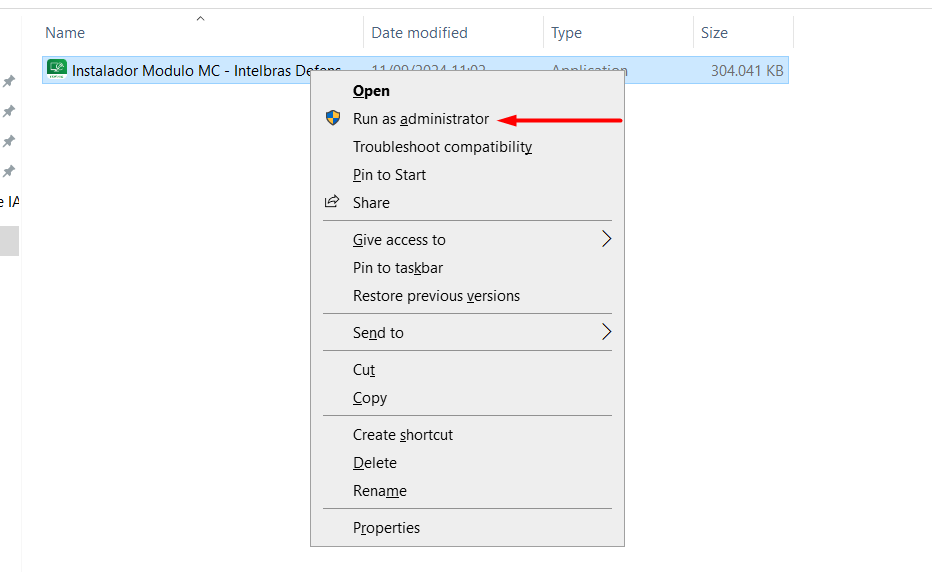The height and width of the screenshot is (572, 932).
Task: Sort files by Size column header
Action: (x=714, y=33)
